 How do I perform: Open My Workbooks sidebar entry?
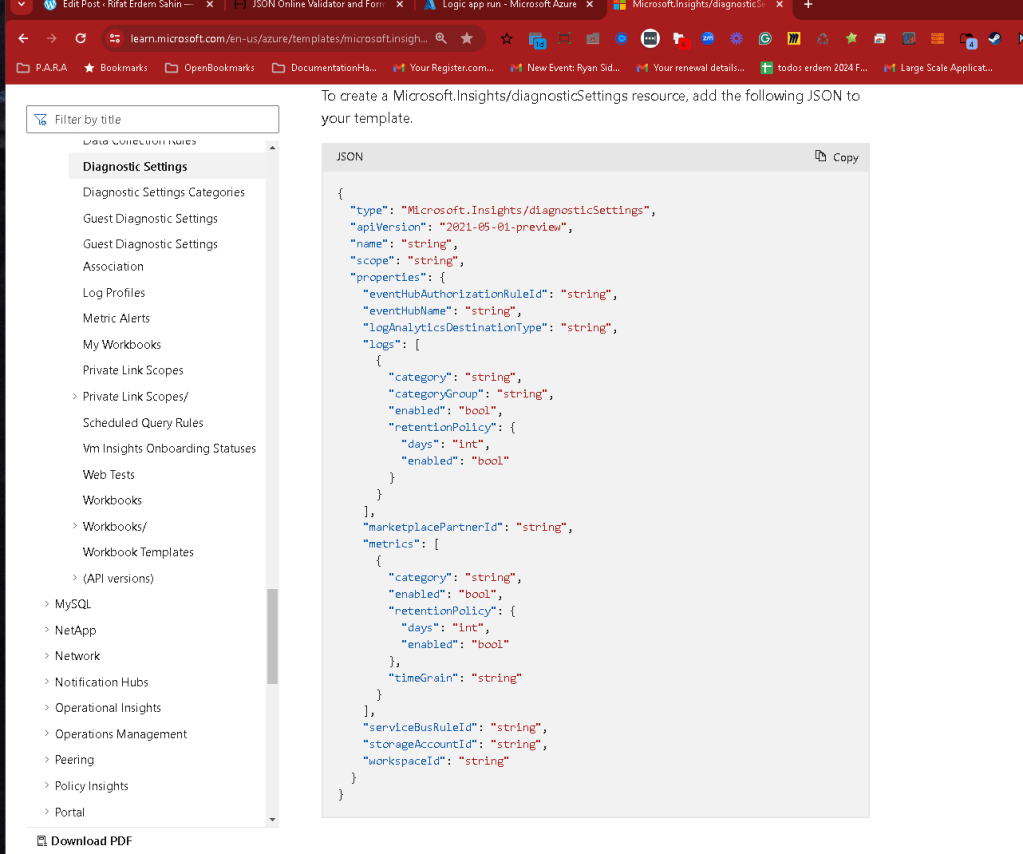[122, 344]
